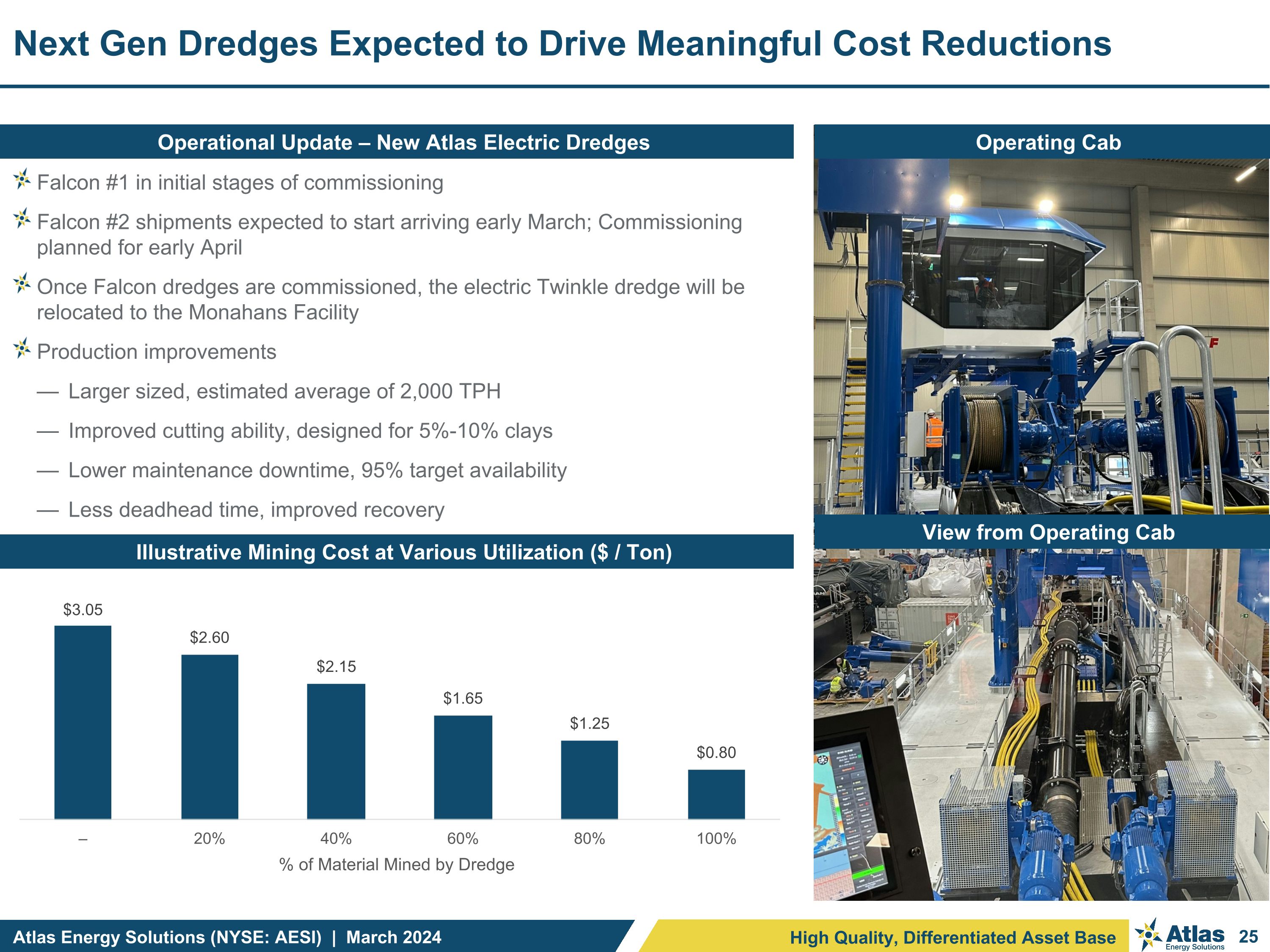Select the "$1.25" data label

590,724
